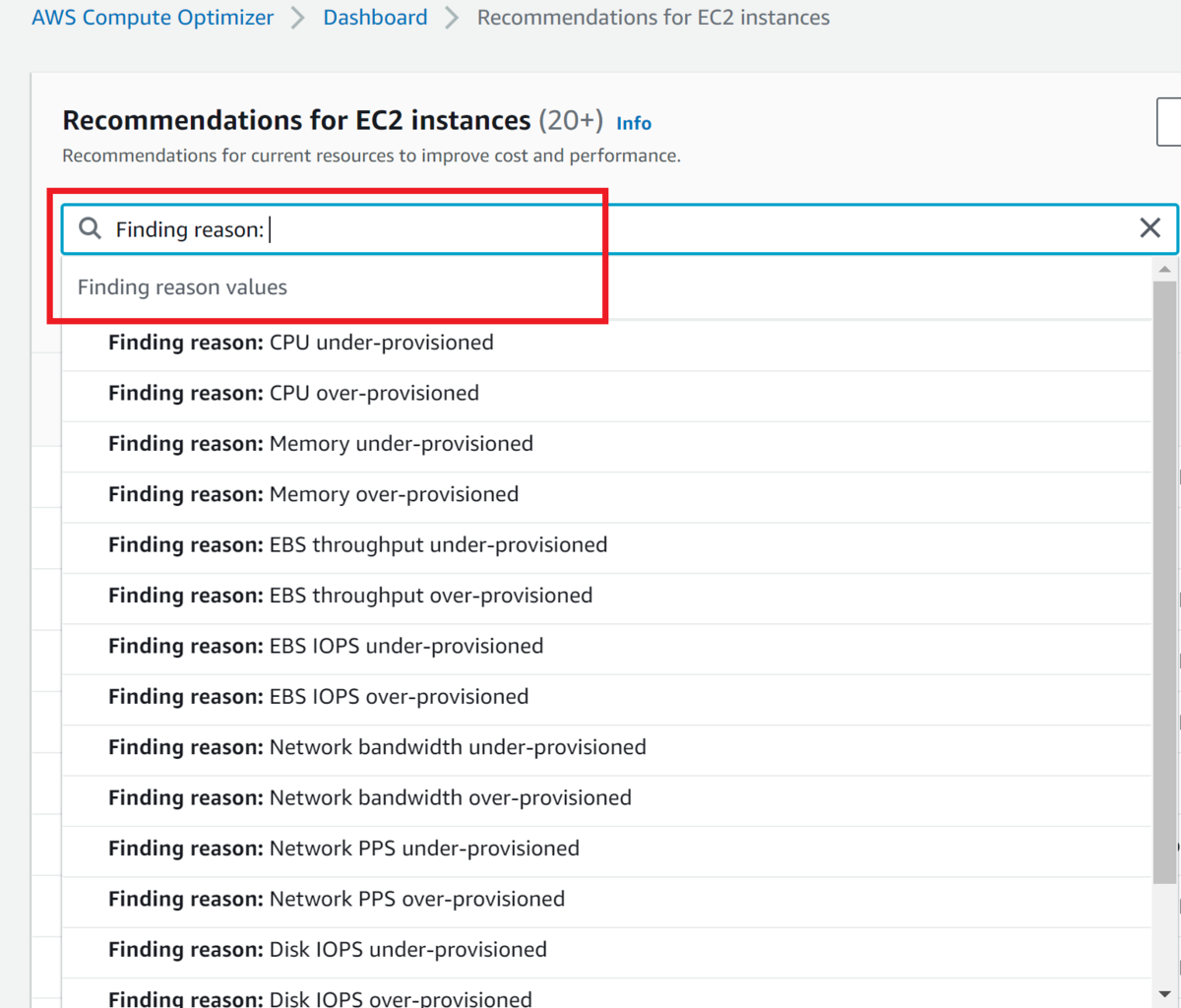Screen dimensions: 1181x1008
Task: Choose Network PPS over-provisioned value
Action: 337,899
